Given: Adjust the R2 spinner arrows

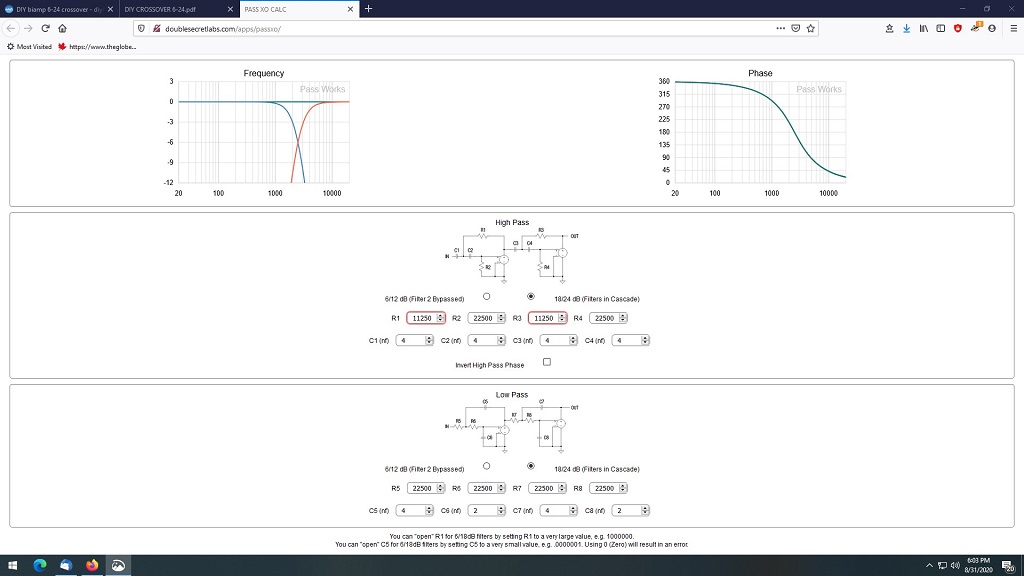Looking at the screenshot, I should click(x=501, y=318).
